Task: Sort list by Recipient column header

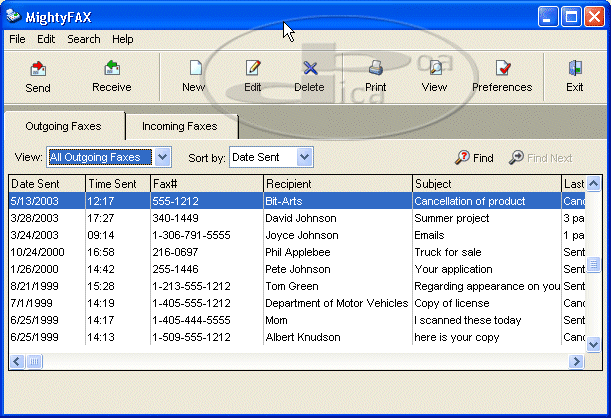Action: click(x=337, y=184)
